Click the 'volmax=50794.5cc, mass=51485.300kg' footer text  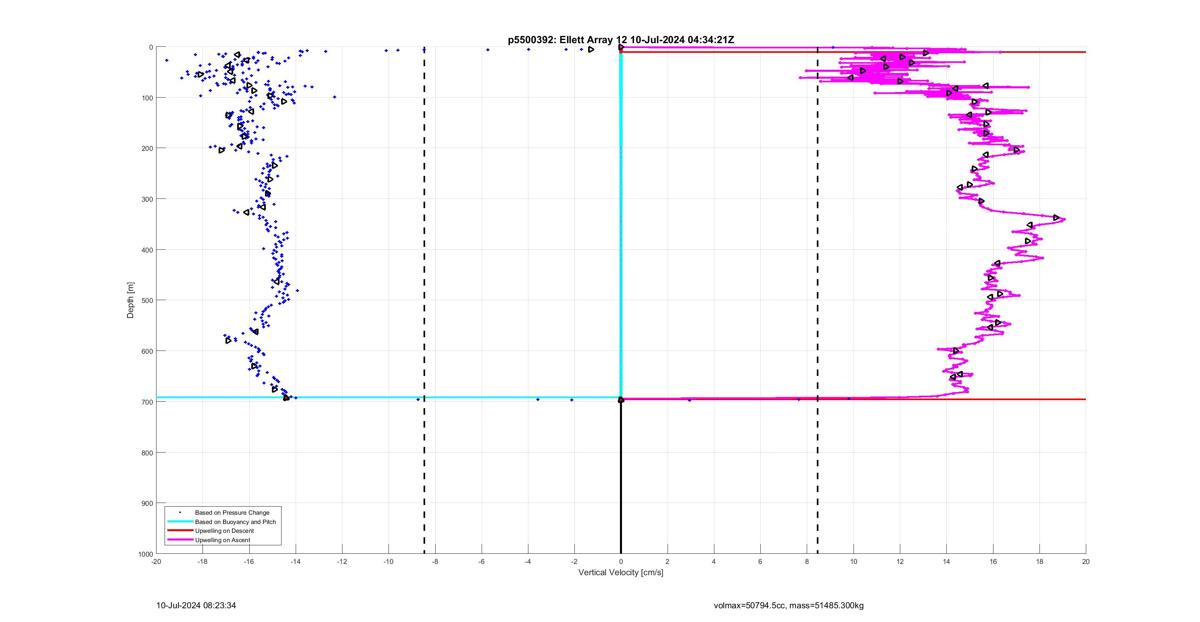pos(789,605)
